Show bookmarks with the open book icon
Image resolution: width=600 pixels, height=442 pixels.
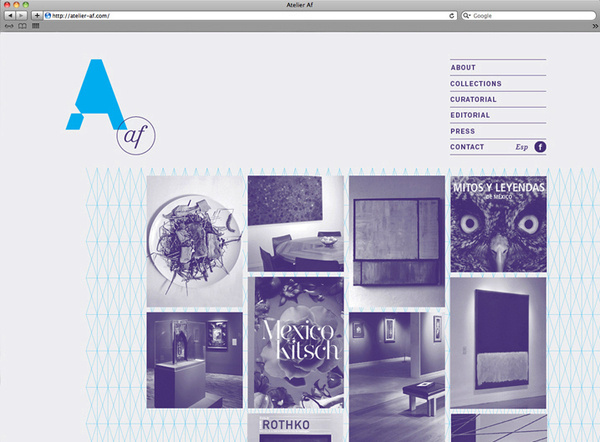(x=23, y=26)
